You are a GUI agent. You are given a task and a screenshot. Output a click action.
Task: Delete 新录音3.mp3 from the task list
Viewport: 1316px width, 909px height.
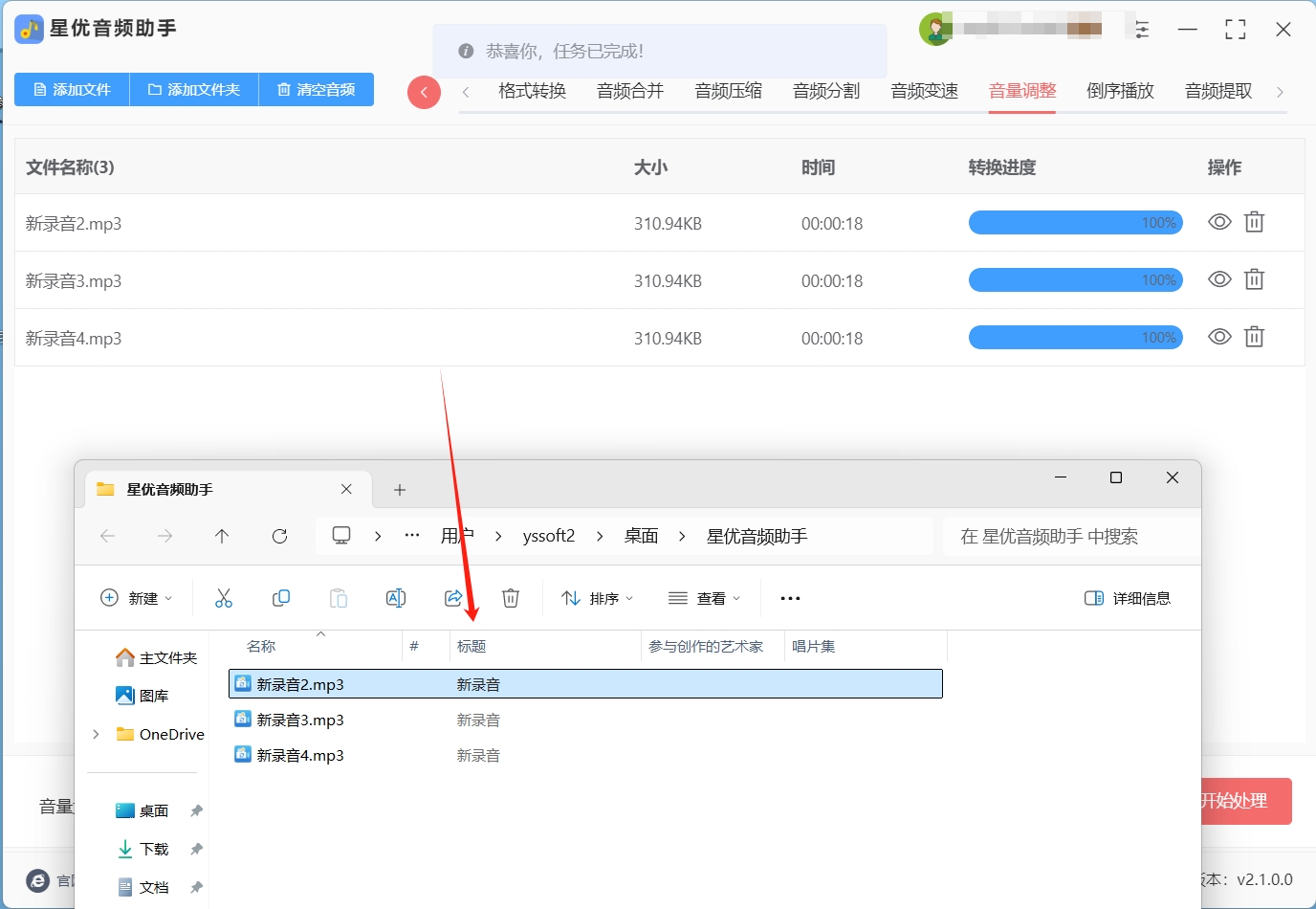(x=1254, y=279)
